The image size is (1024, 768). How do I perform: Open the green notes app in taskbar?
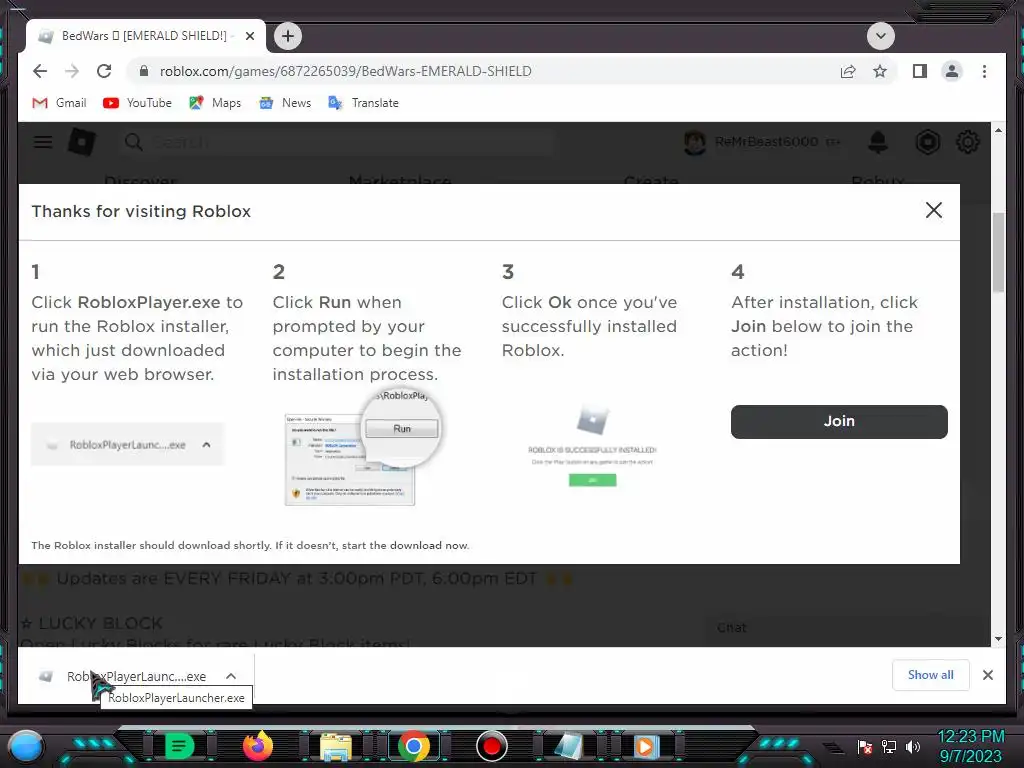pos(180,746)
